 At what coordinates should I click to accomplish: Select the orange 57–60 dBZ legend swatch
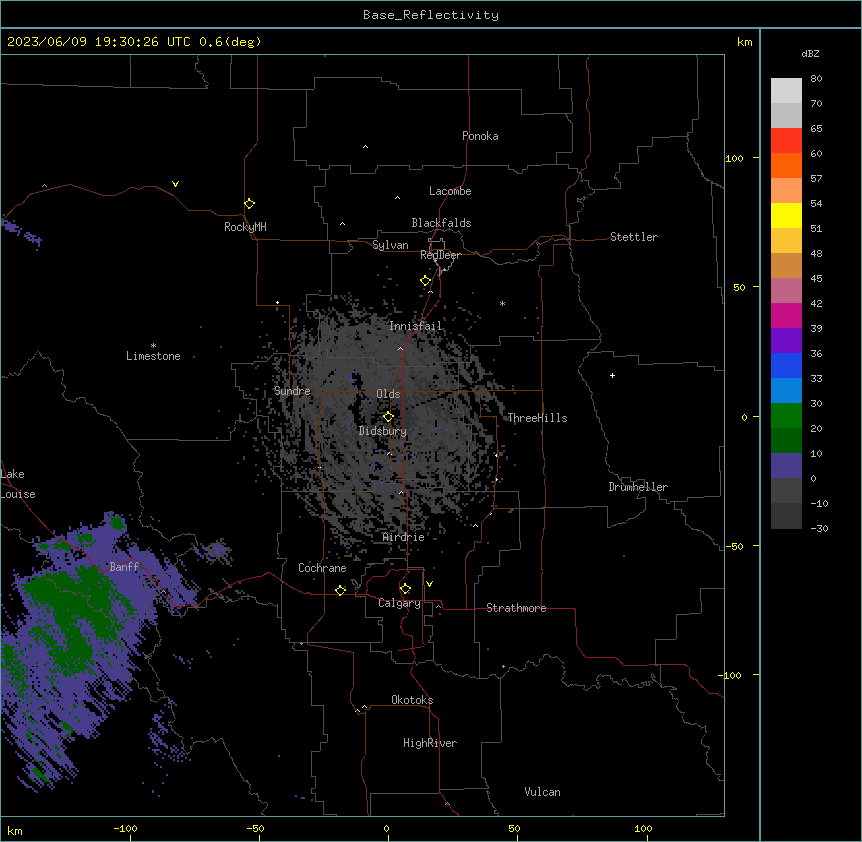[x=786, y=165]
